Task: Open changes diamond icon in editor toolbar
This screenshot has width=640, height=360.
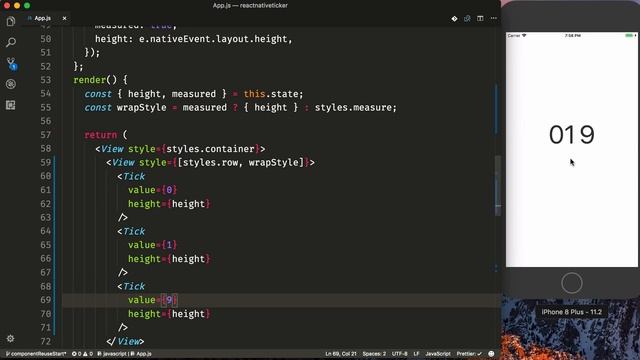Action: click(x=454, y=18)
